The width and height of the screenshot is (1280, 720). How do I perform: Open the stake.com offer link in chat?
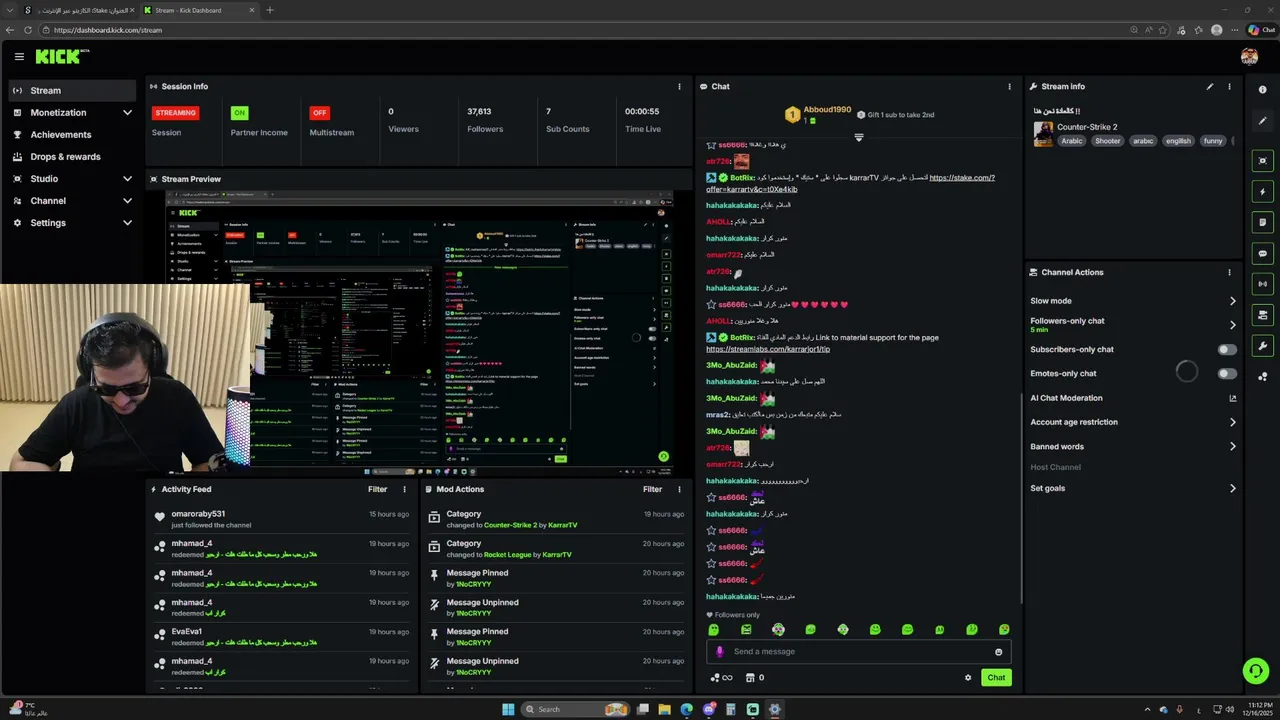pyautogui.click(x=850, y=183)
